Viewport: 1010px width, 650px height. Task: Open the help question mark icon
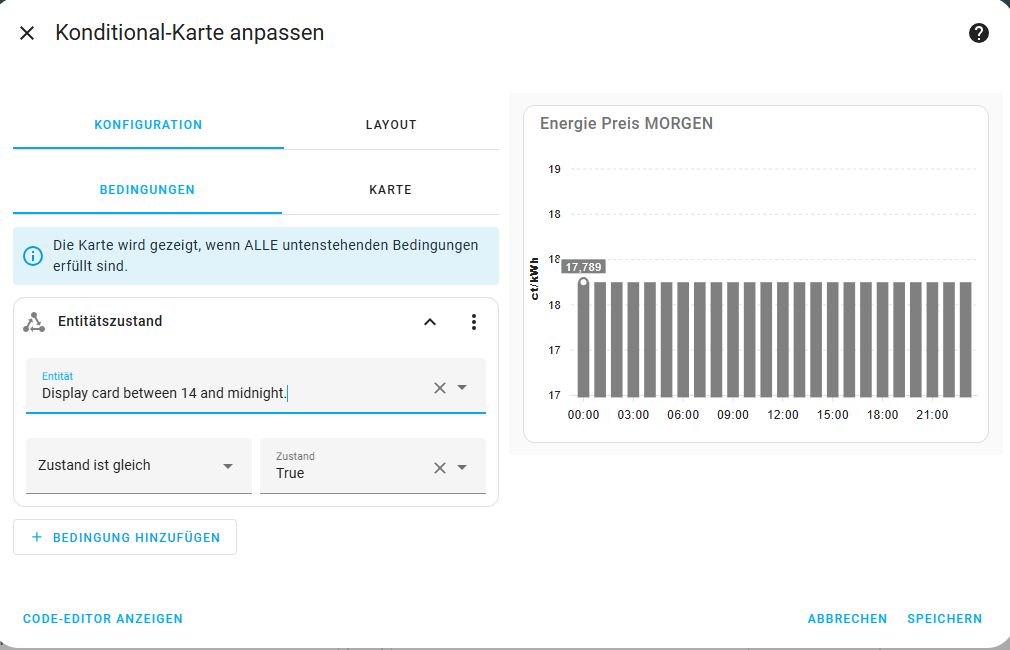978,33
